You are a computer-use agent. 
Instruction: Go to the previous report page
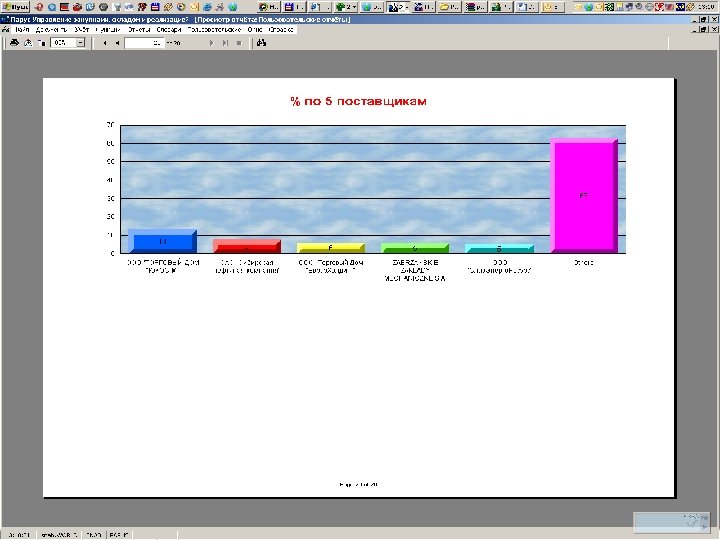(x=118, y=43)
